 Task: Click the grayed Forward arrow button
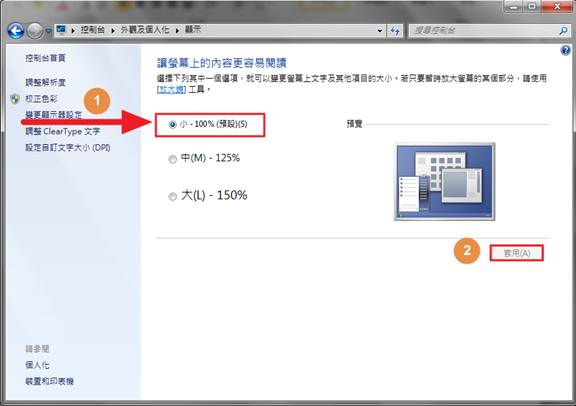pos(35,31)
